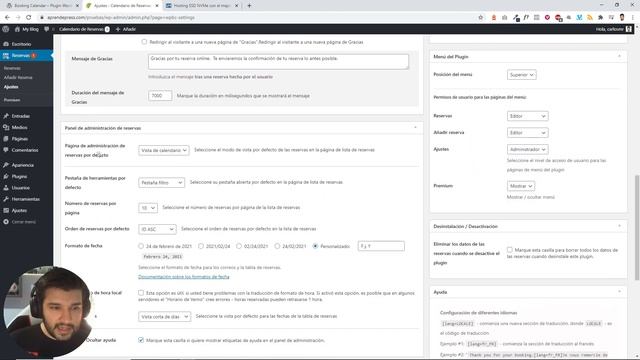This screenshot has width=640, height=360.
Task: Click the browser back arrow
Action: [x=7, y=18]
